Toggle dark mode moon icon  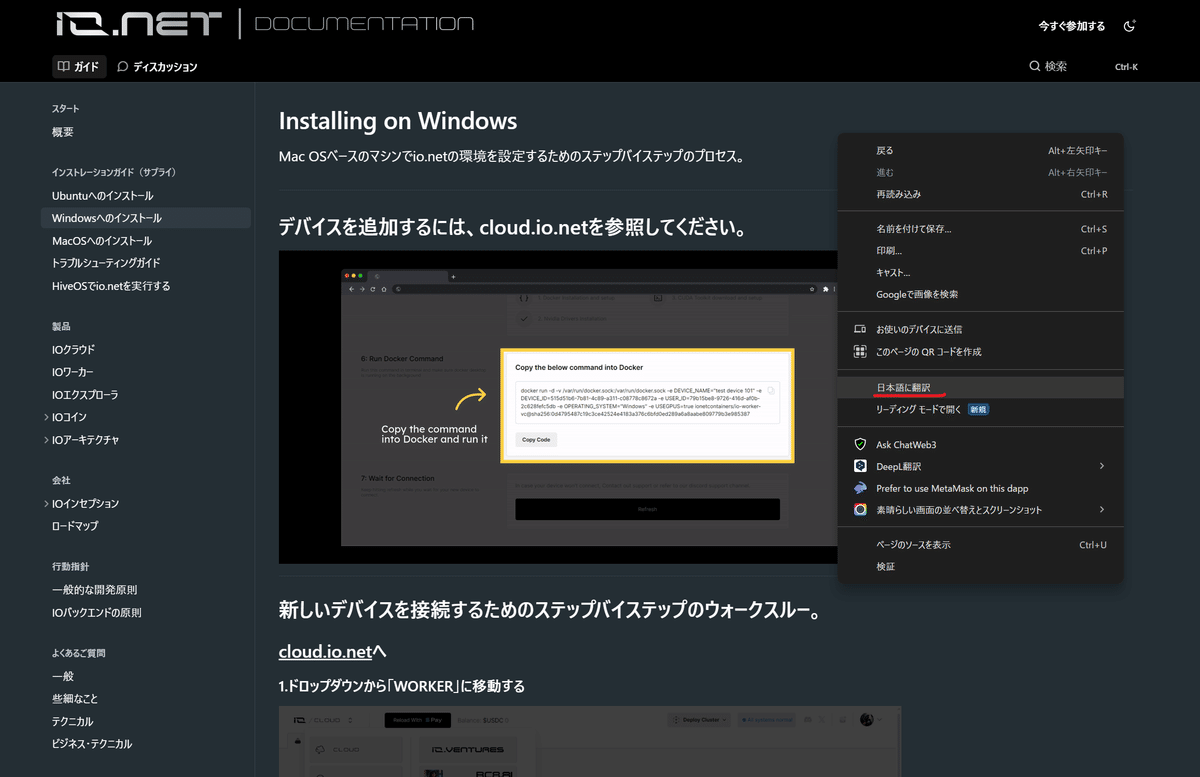point(1129,26)
